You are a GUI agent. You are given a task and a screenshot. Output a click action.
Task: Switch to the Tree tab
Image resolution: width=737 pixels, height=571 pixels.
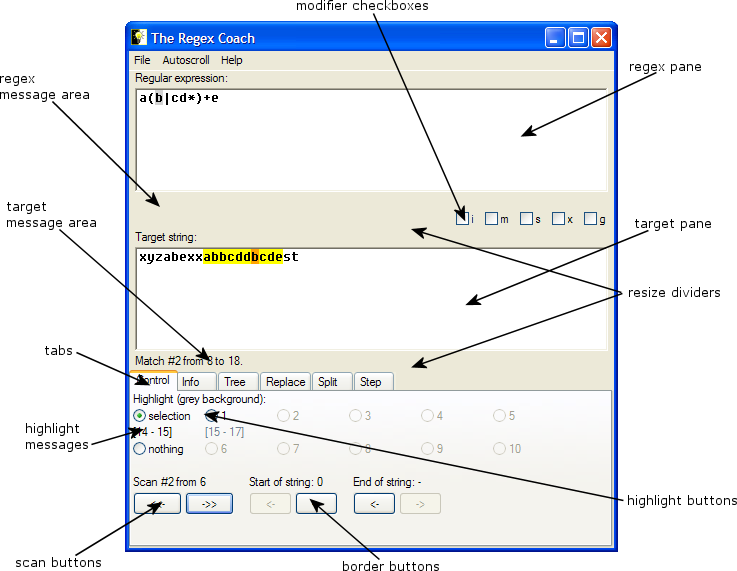tap(238, 382)
